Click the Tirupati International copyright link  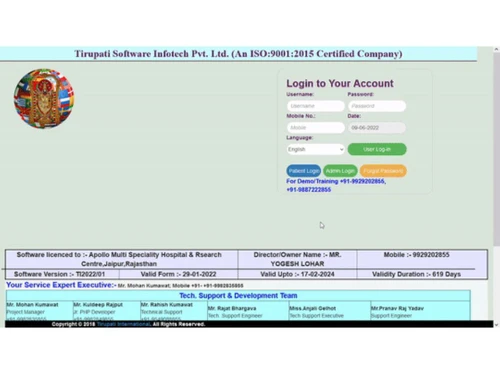(123, 324)
